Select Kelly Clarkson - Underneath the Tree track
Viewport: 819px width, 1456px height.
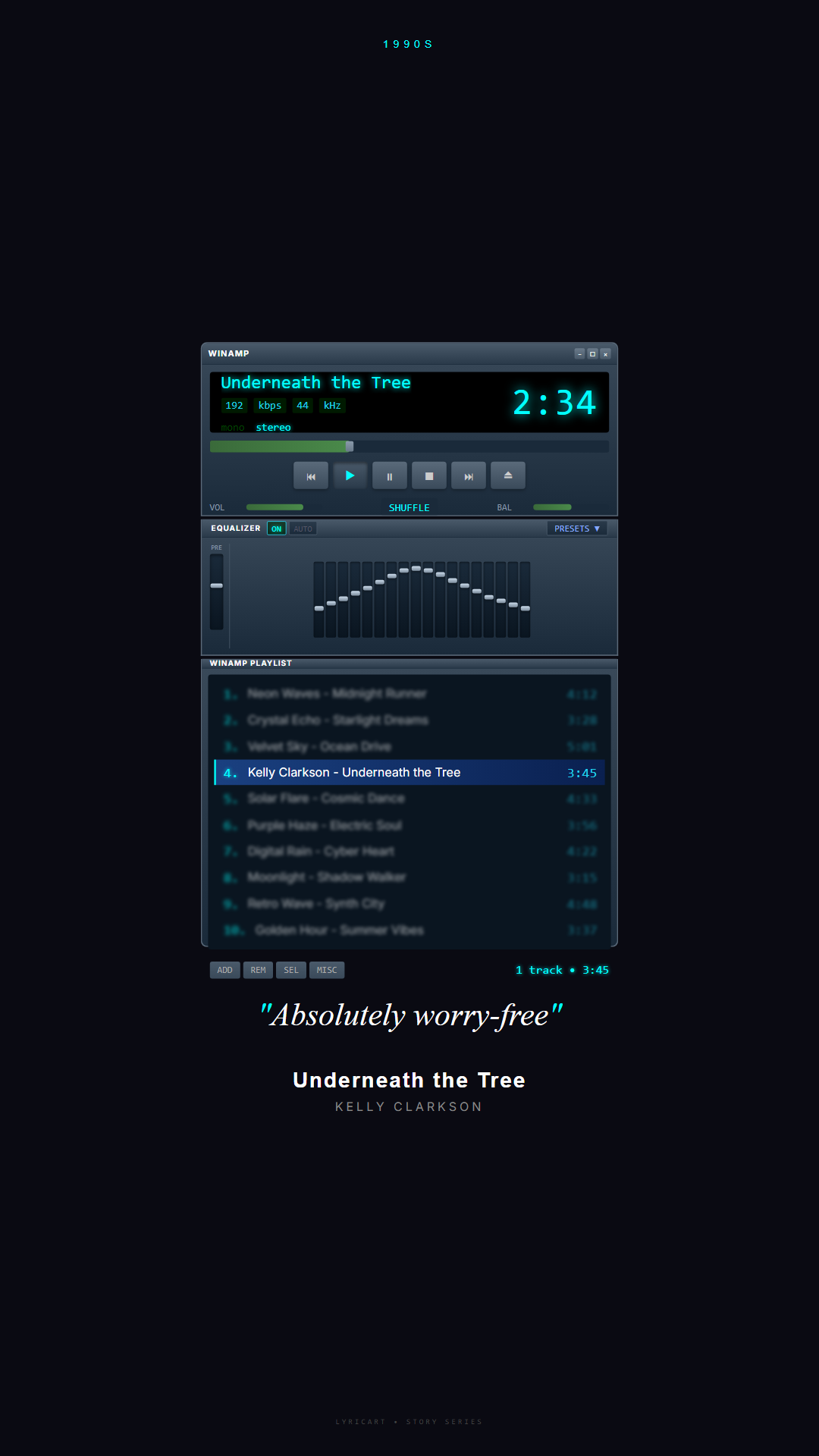409,773
